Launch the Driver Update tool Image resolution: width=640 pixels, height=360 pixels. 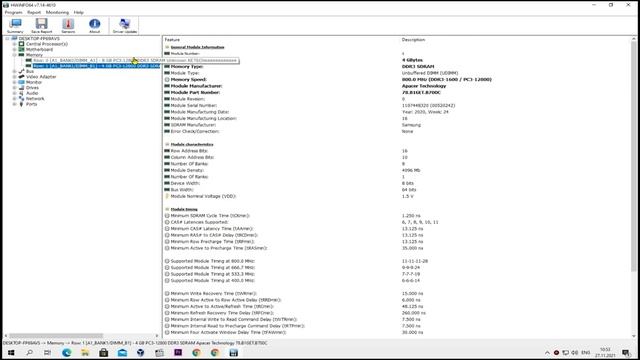(x=124, y=26)
